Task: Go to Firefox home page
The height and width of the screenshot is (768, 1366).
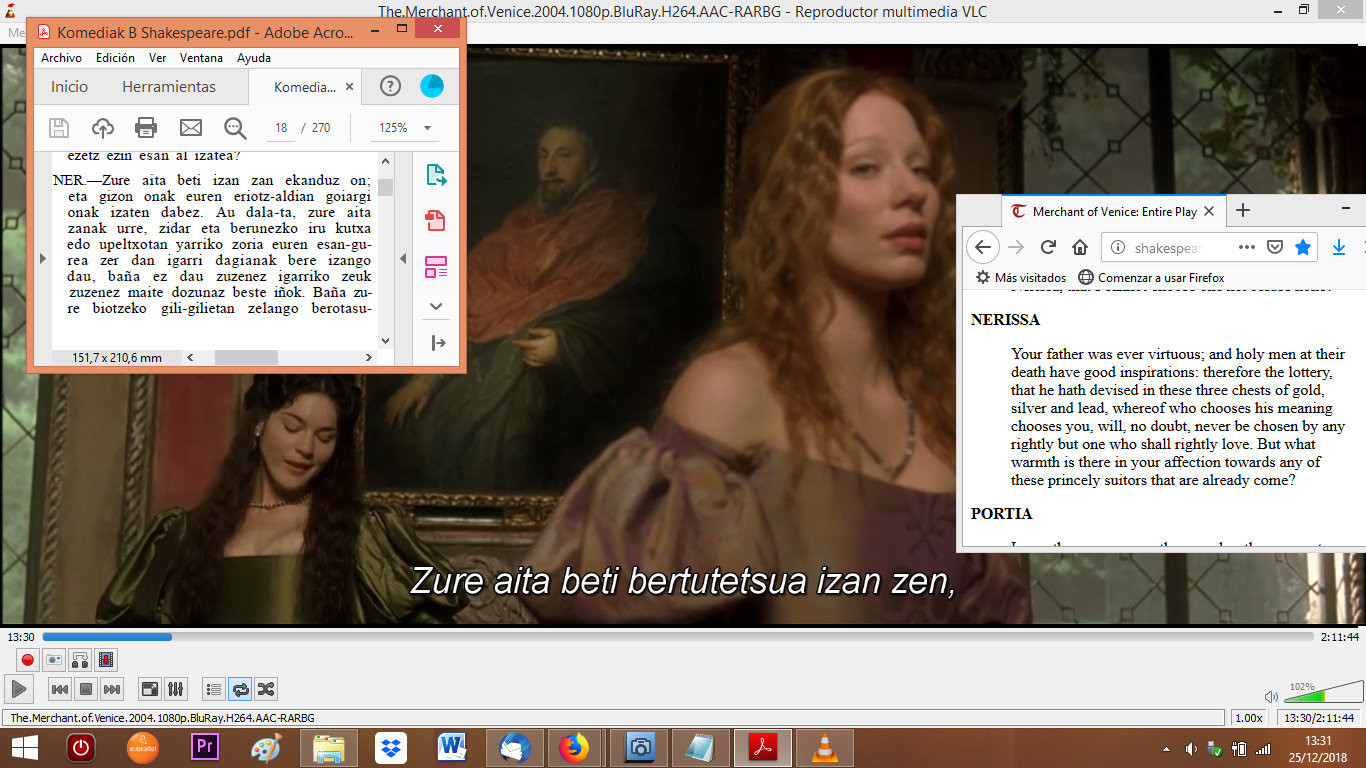Action: 1080,247
